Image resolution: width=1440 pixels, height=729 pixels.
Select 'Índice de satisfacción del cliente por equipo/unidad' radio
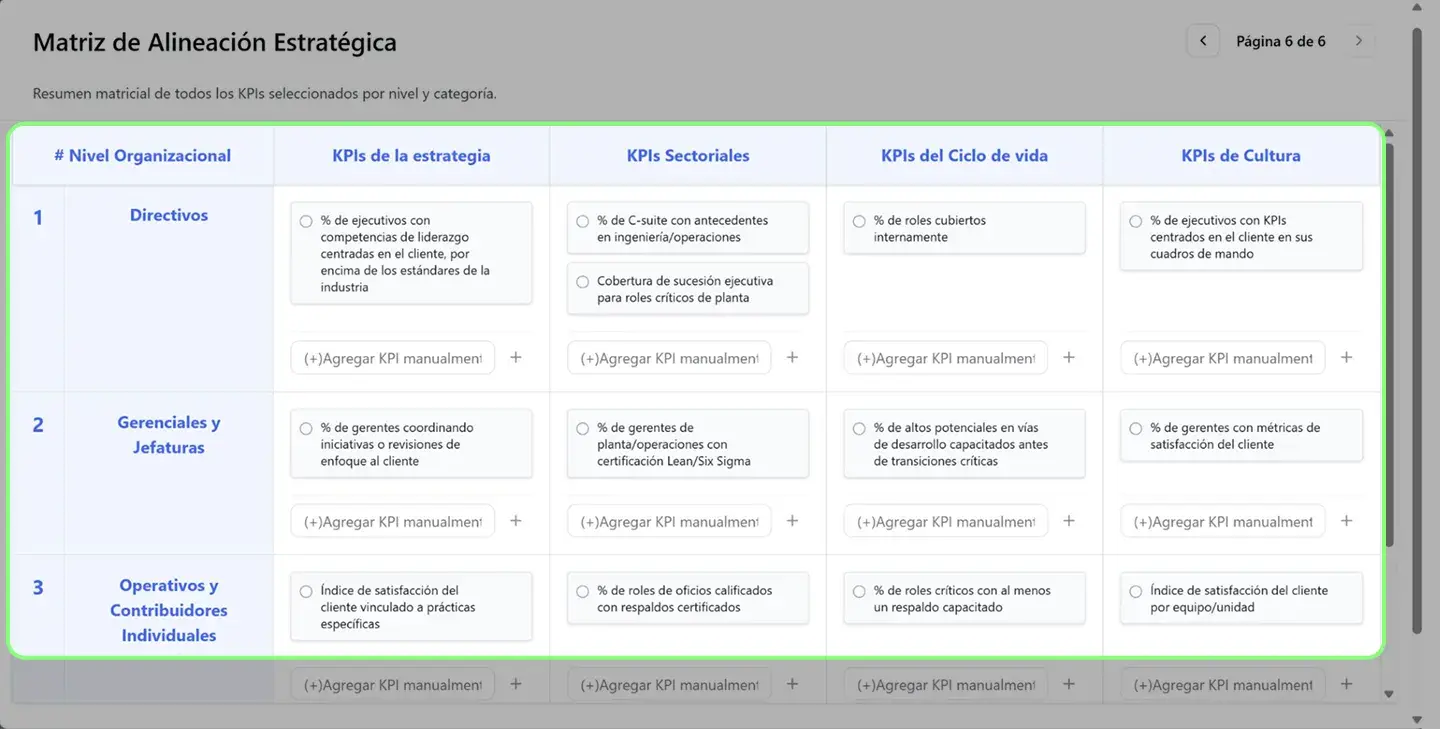tap(1136, 591)
